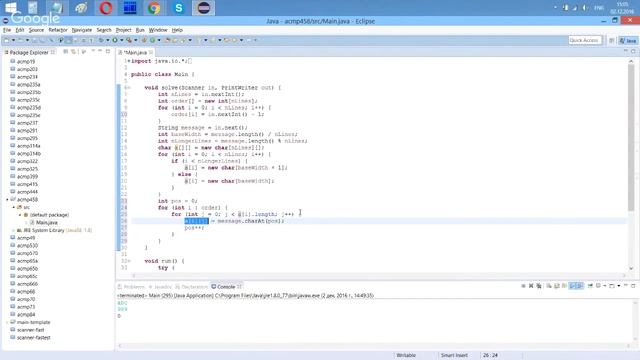The height and width of the screenshot is (360, 640).
Task: Open the Run menu
Action: click(x=140, y=30)
